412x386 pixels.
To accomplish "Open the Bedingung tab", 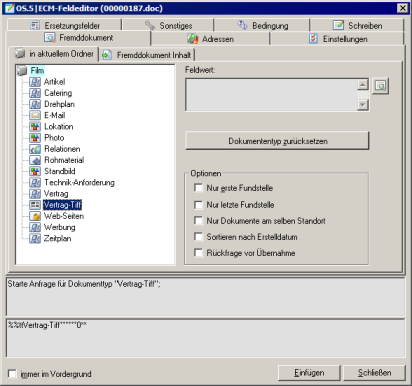I will (x=262, y=25).
